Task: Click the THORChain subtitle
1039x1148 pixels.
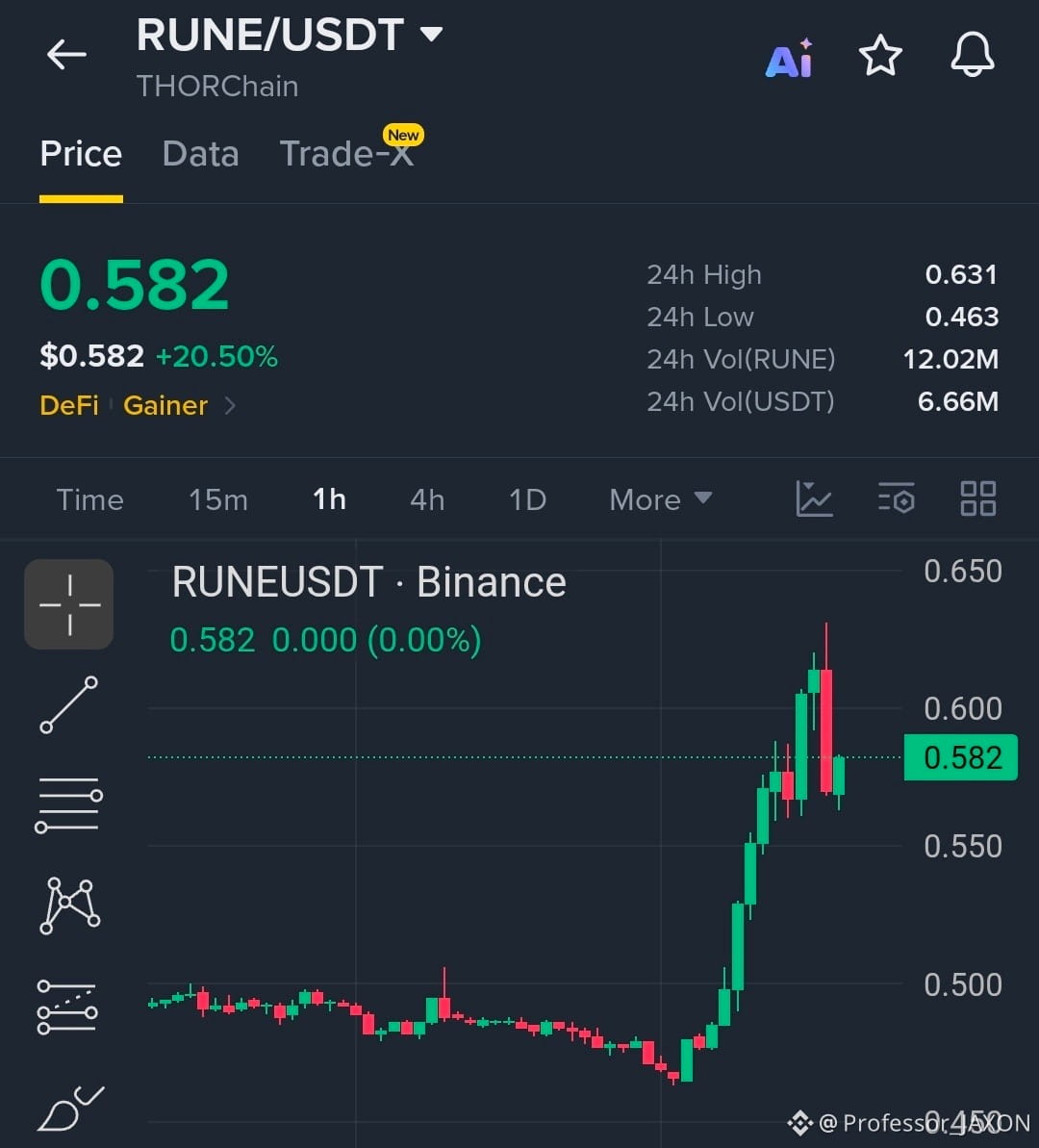Action: (217, 87)
